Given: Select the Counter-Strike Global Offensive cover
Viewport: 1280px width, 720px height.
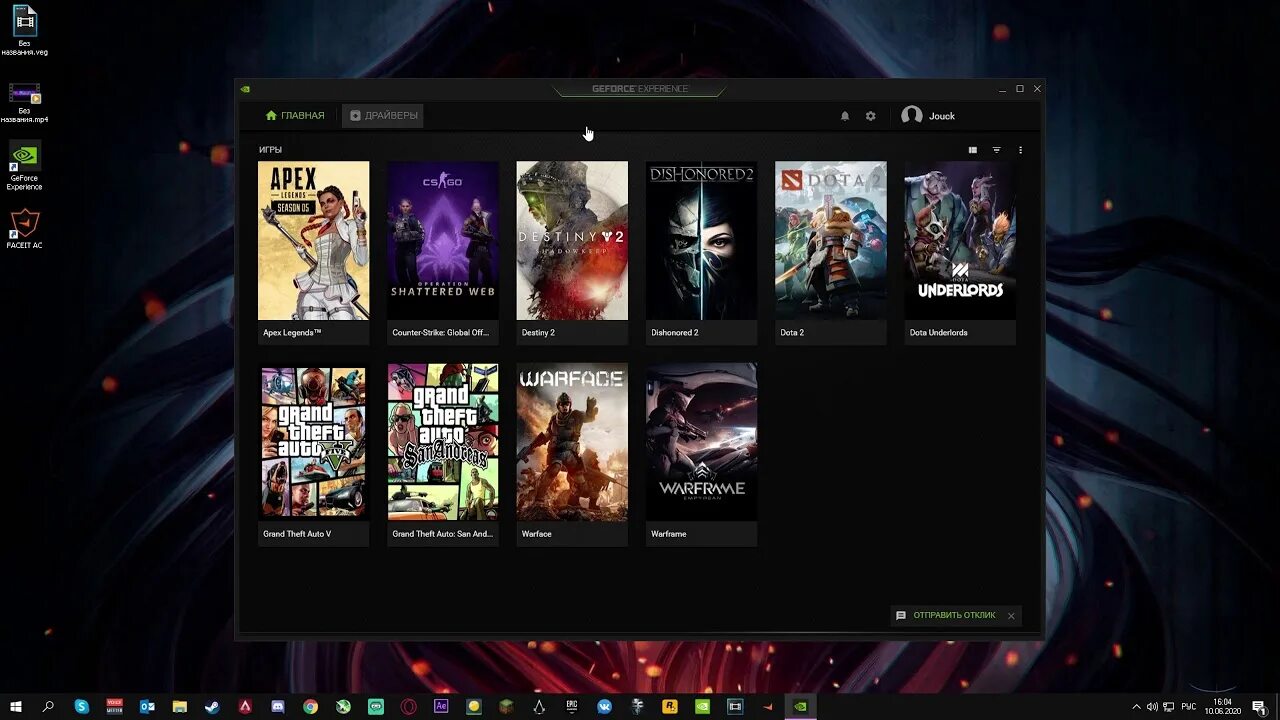Looking at the screenshot, I should click(443, 241).
